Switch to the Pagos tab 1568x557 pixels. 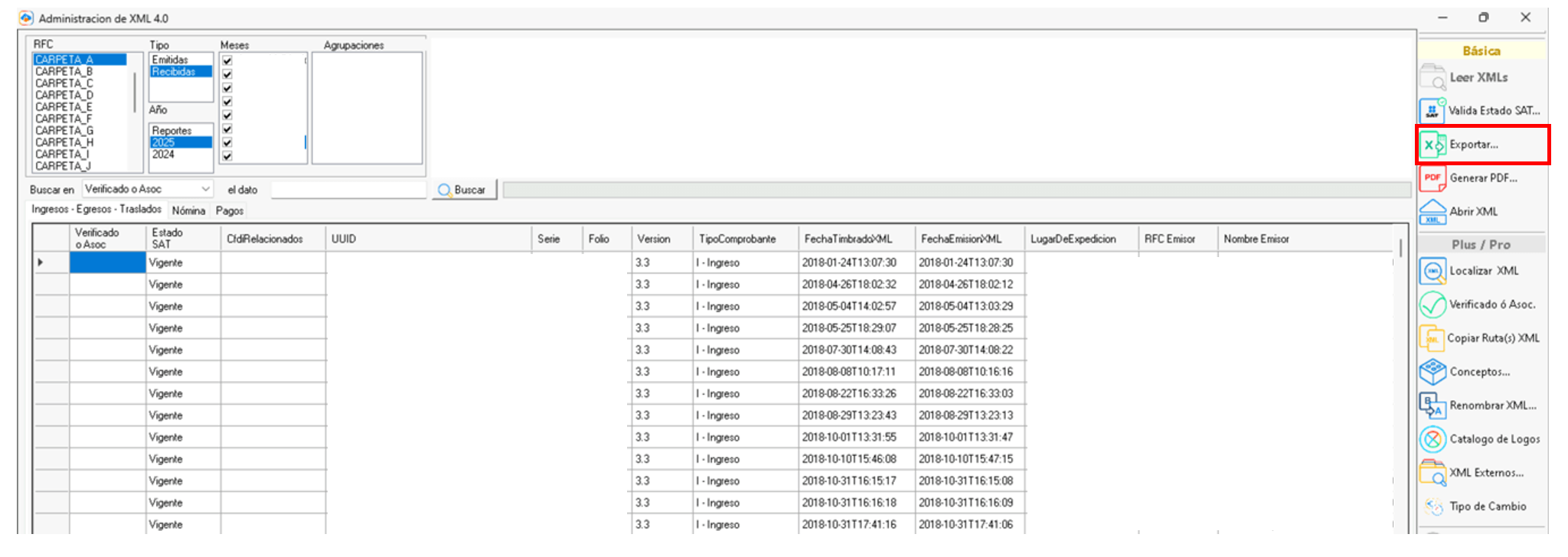(x=230, y=210)
